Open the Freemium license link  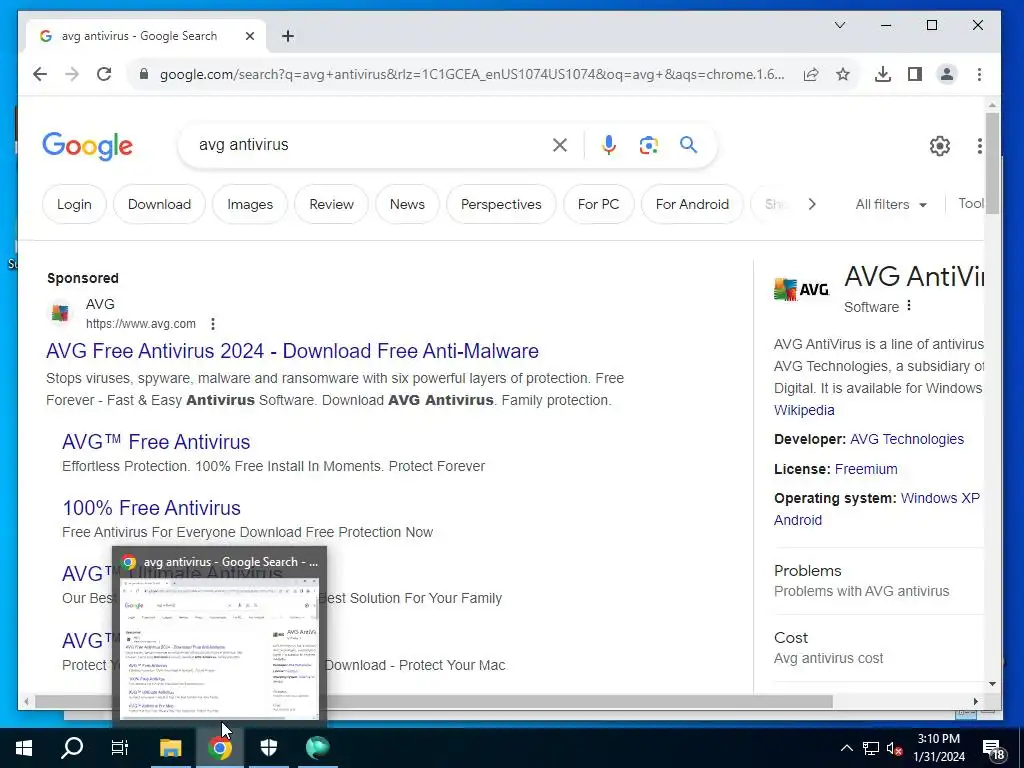pyautogui.click(x=866, y=469)
